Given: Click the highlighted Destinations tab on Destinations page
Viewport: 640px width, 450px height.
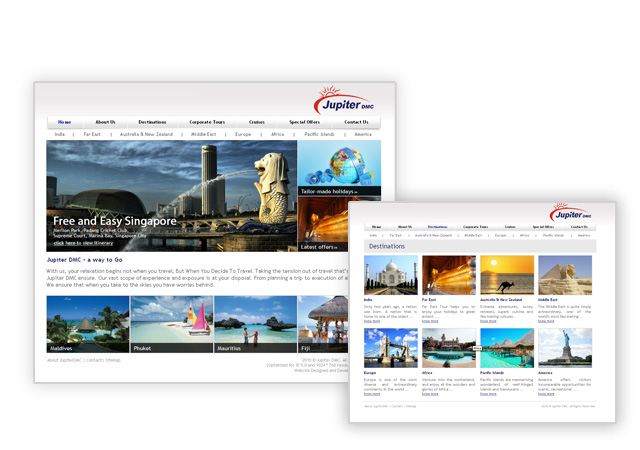Looking at the screenshot, I should click(x=438, y=227).
